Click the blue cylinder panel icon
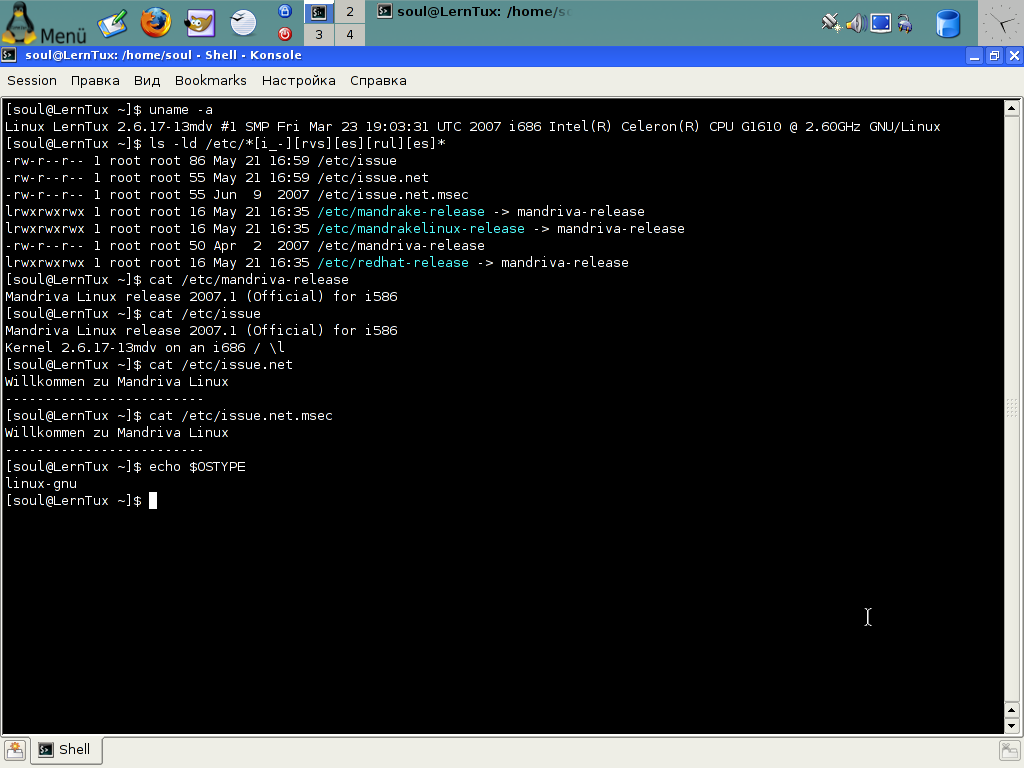Viewport: 1024px width, 768px height. (x=948, y=24)
